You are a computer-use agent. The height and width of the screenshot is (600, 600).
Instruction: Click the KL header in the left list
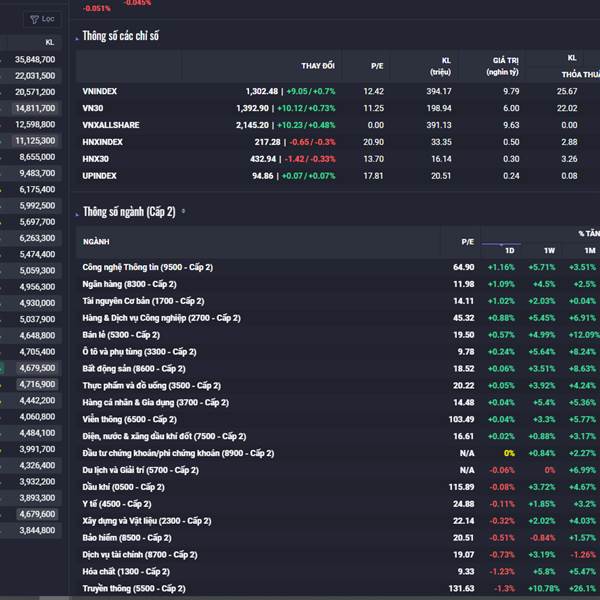[50, 42]
